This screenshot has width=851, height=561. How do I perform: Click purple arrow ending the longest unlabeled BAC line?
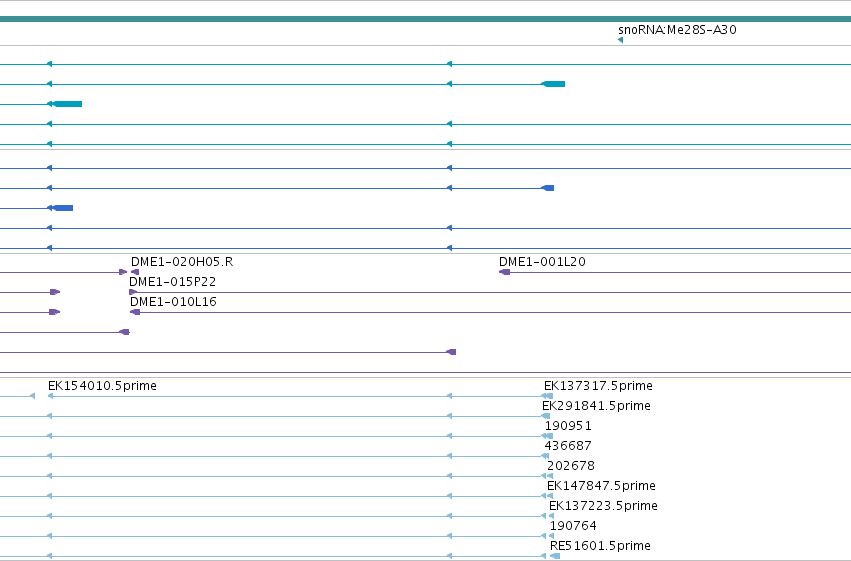click(x=451, y=353)
